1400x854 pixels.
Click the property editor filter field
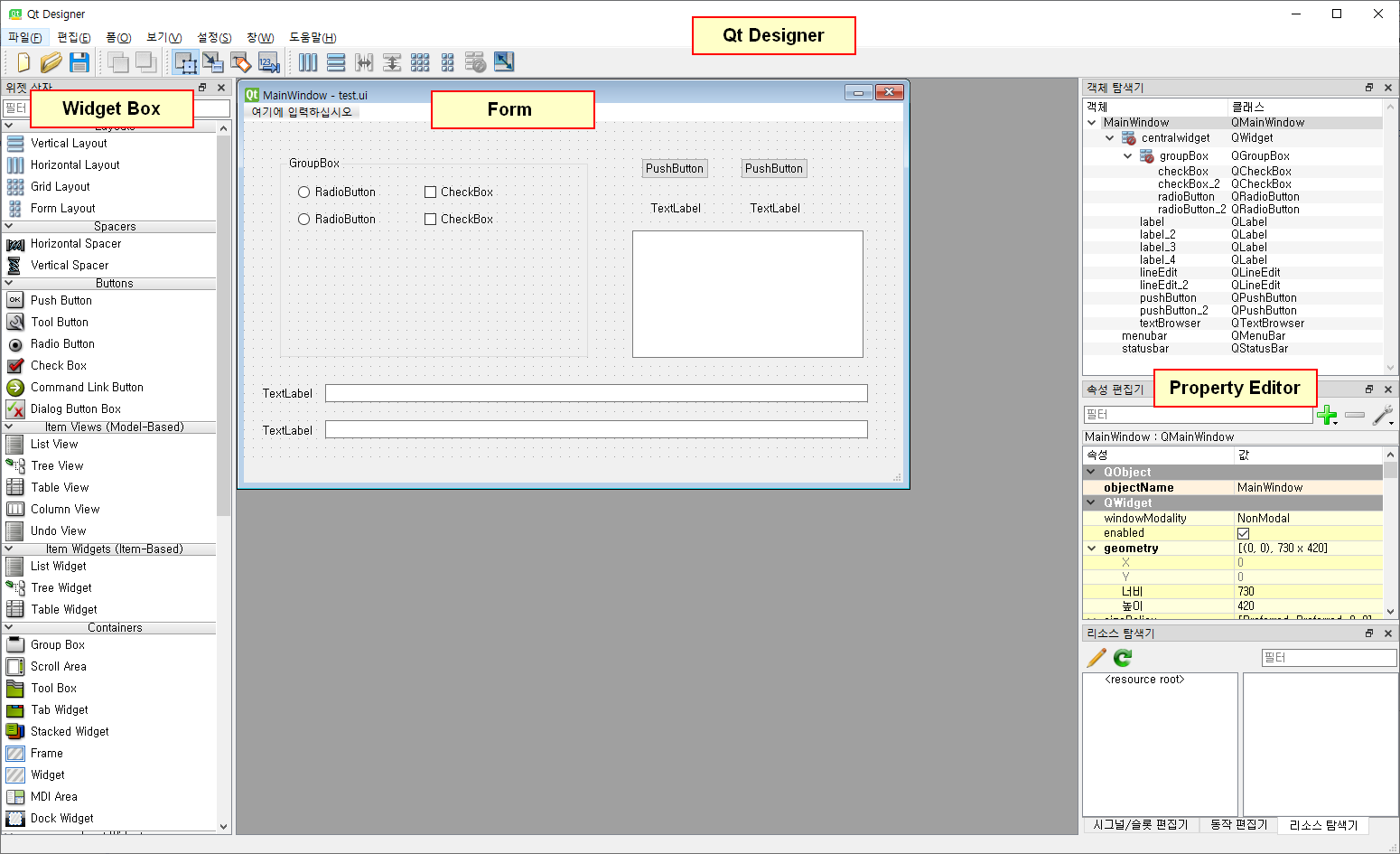click(1198, 415)
